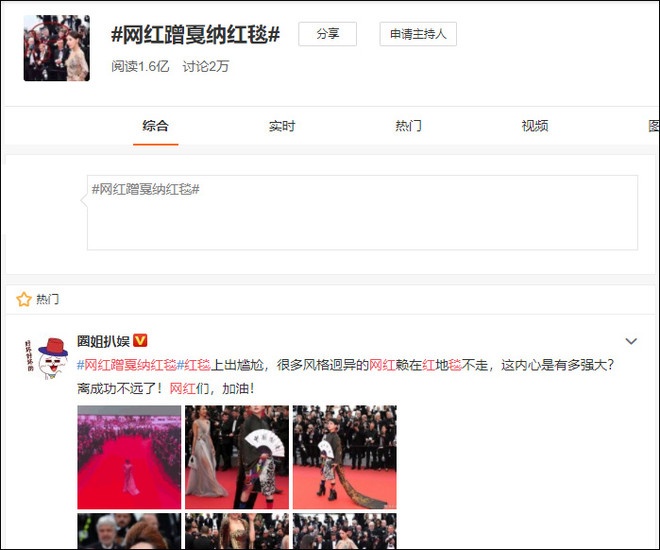Screen dimensions: 660x550
Task: Open 圈姐扒娱 profile avatar
Action: [x=46, y=358]
